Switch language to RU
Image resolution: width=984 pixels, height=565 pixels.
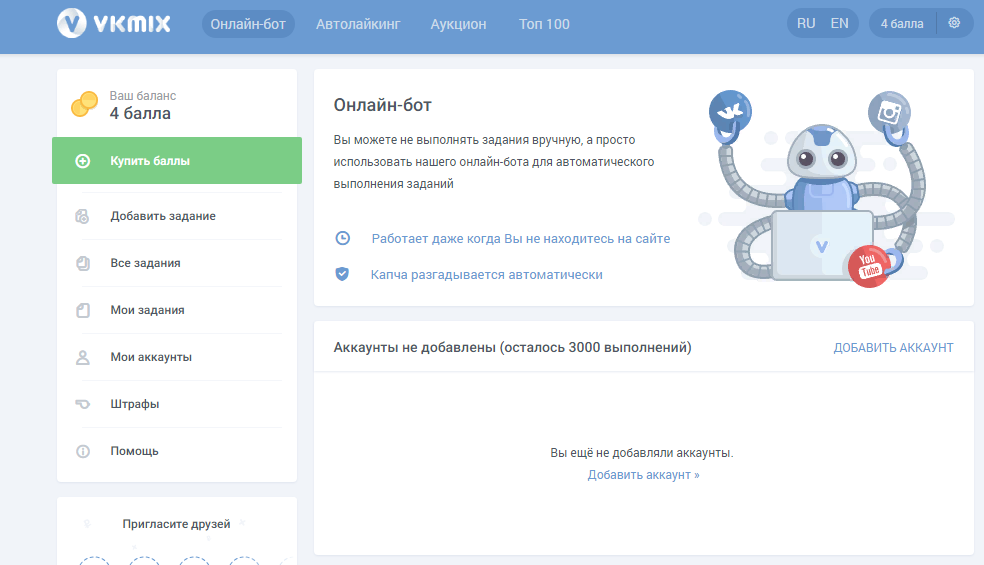[x=806, y=24]
